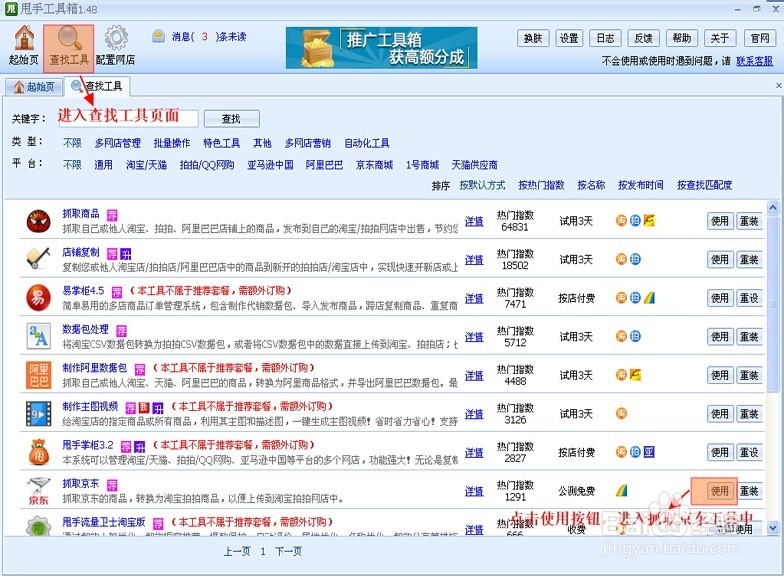Filter type by 自动化工具
Screen dimensions: 784x576
tap(366, 143)
